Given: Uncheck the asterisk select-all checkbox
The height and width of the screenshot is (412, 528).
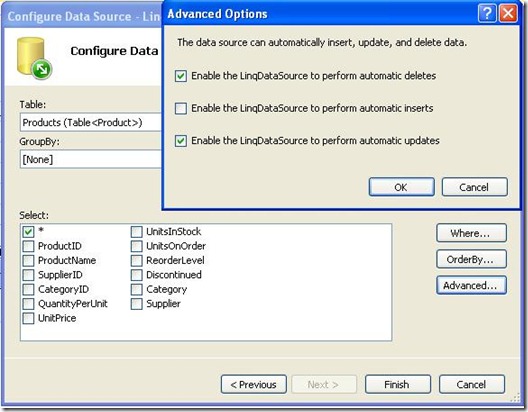Looking at the screenshot, I should [28, 231].
